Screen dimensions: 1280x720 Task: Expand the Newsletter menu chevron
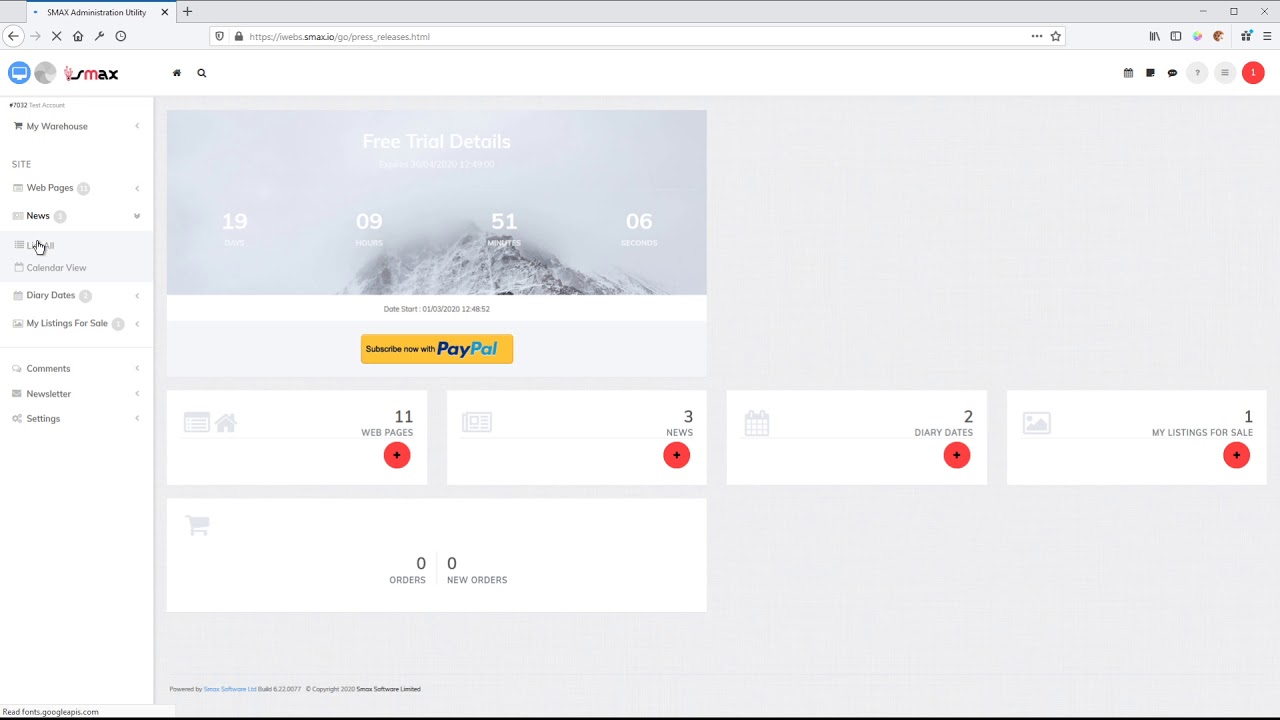tap(137, 394)
